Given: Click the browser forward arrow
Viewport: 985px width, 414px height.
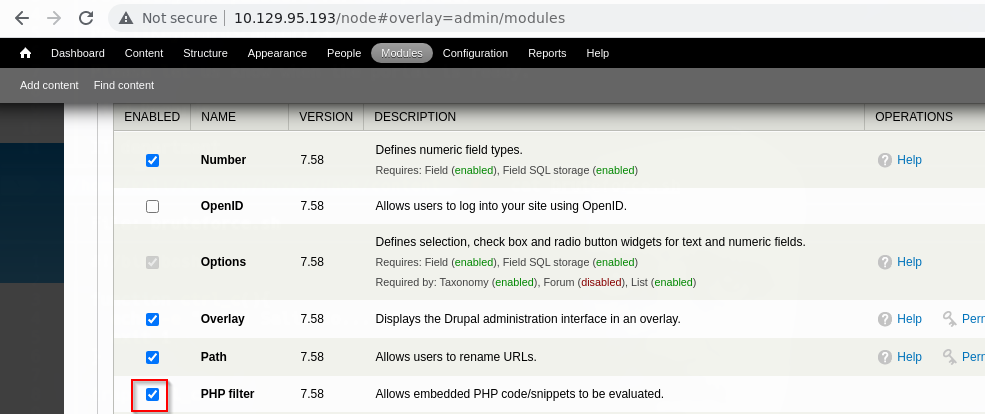Looking at the screenshot, I should click(54, 18).
